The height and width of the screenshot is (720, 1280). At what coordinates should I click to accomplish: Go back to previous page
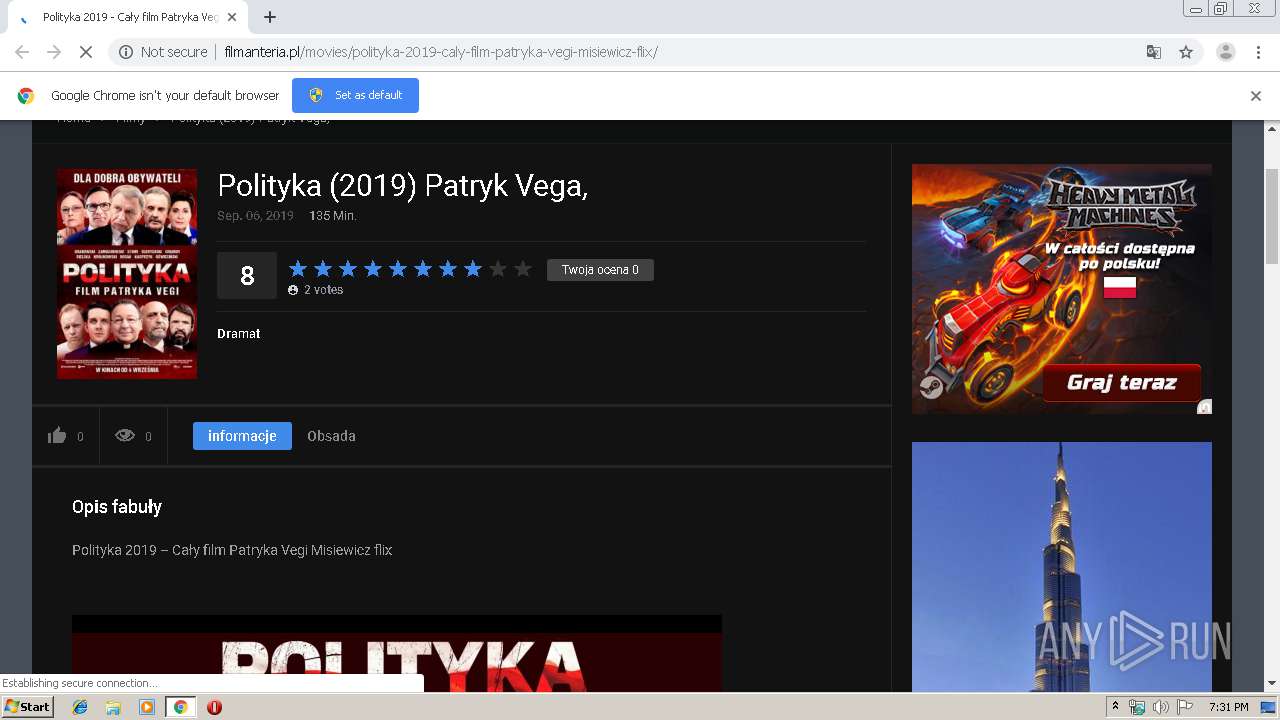pyautogui.click(x=22, y=52)
